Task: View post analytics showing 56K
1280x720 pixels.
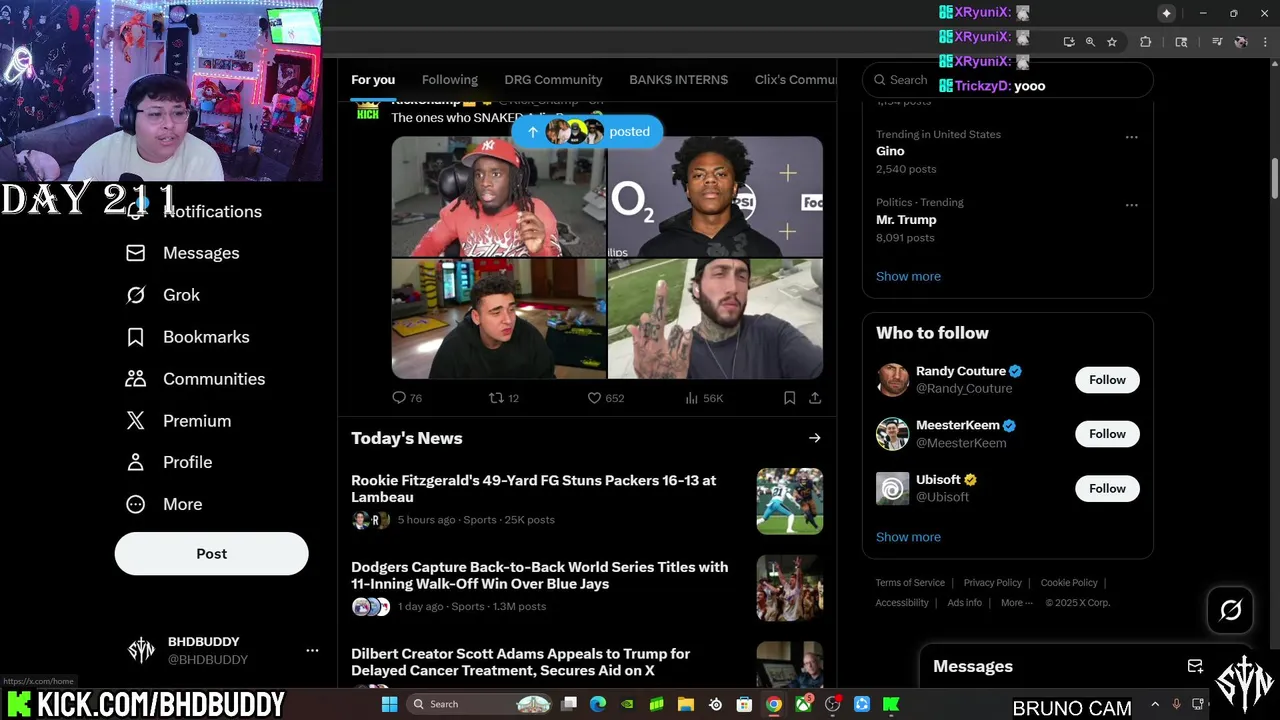Action: [691, 398]
